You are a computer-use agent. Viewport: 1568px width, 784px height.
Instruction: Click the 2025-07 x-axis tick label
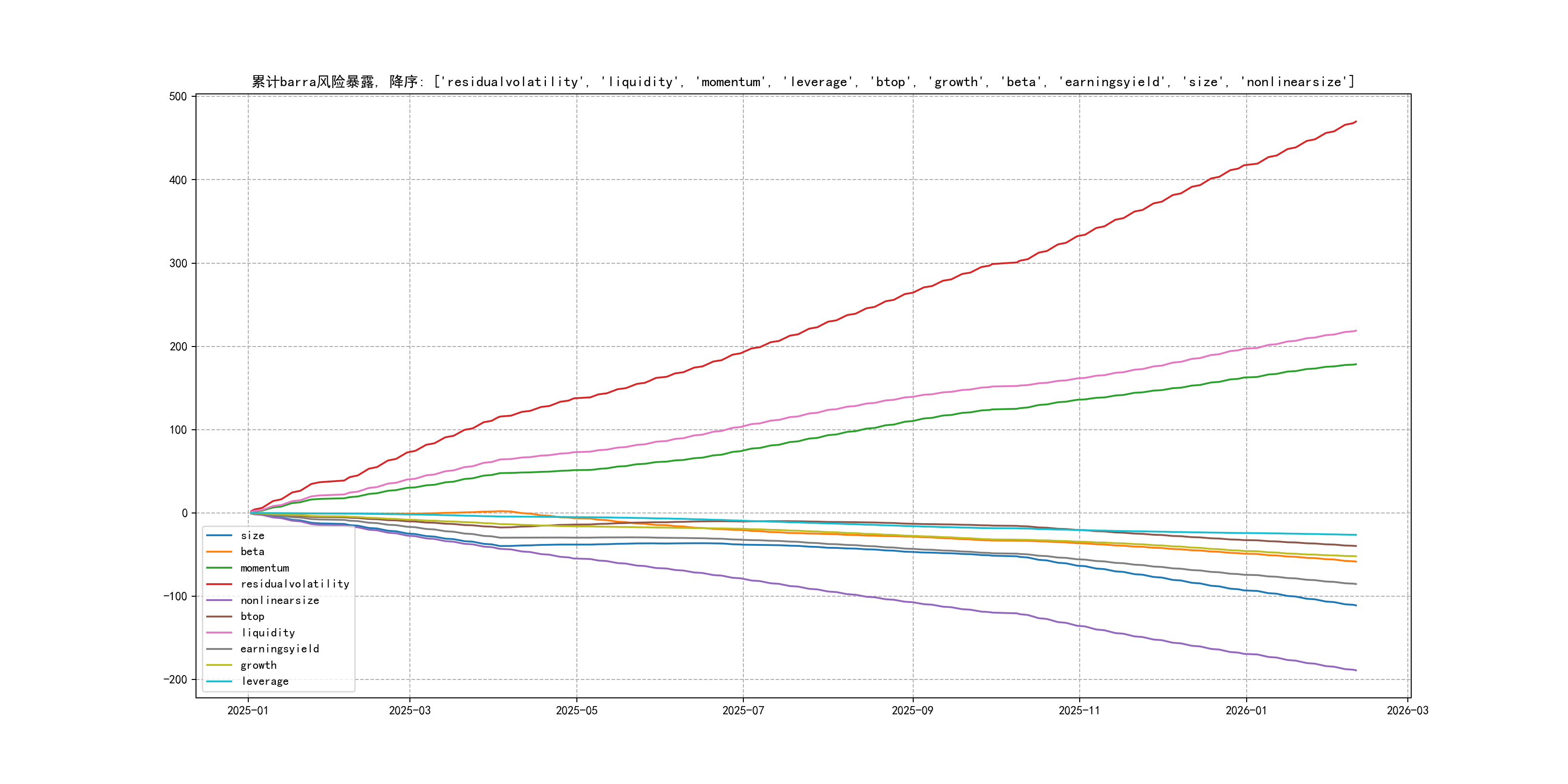click(742, 710)
